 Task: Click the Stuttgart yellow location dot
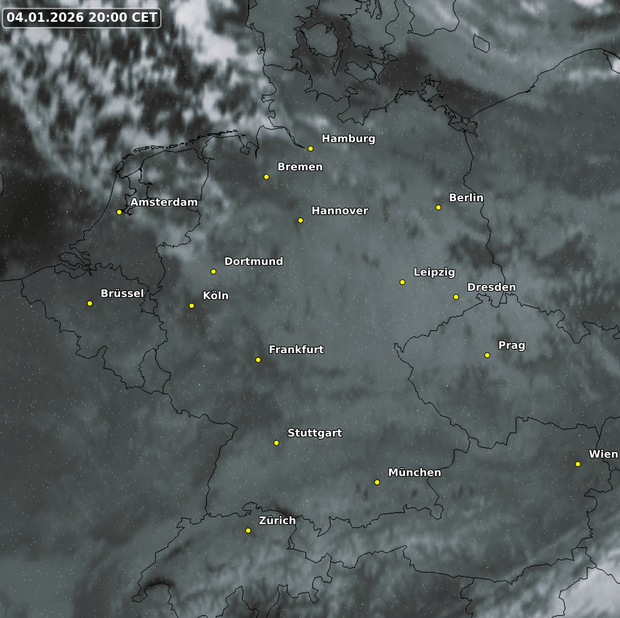click(x=277, y=442)
